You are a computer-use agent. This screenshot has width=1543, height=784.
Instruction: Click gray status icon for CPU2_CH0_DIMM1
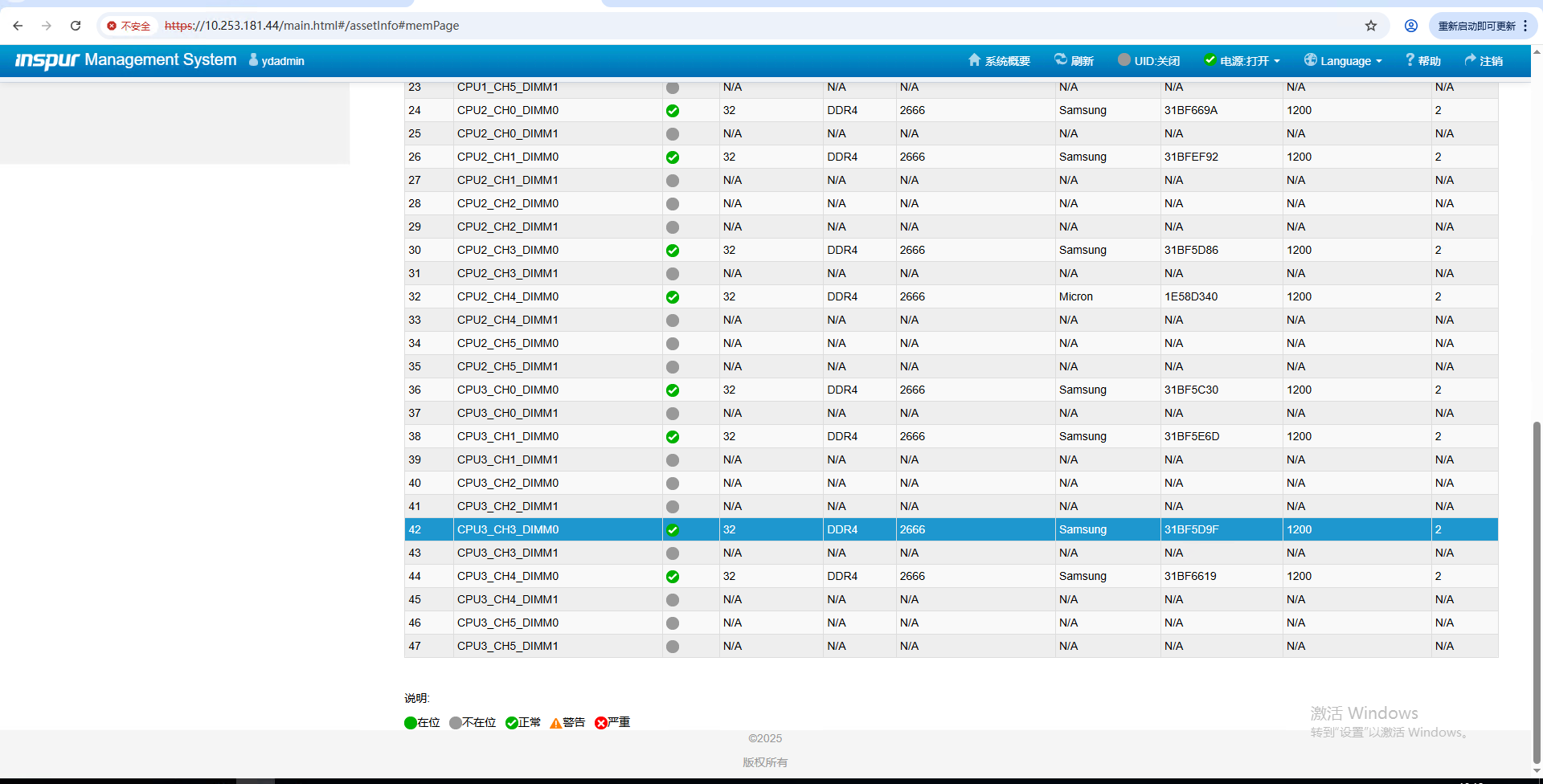(x=673, y=134)
